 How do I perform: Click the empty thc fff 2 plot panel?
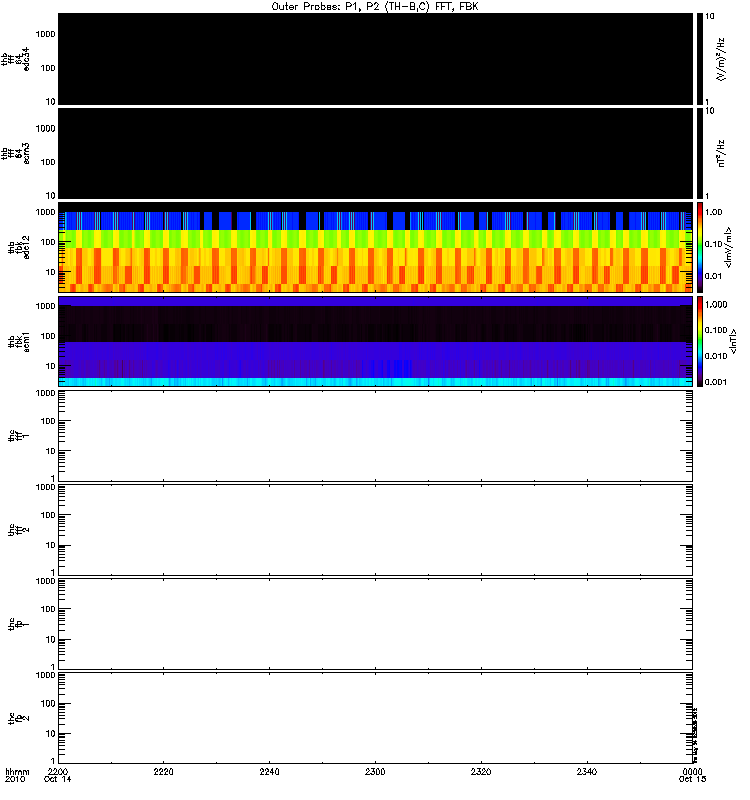click(375, 530)
